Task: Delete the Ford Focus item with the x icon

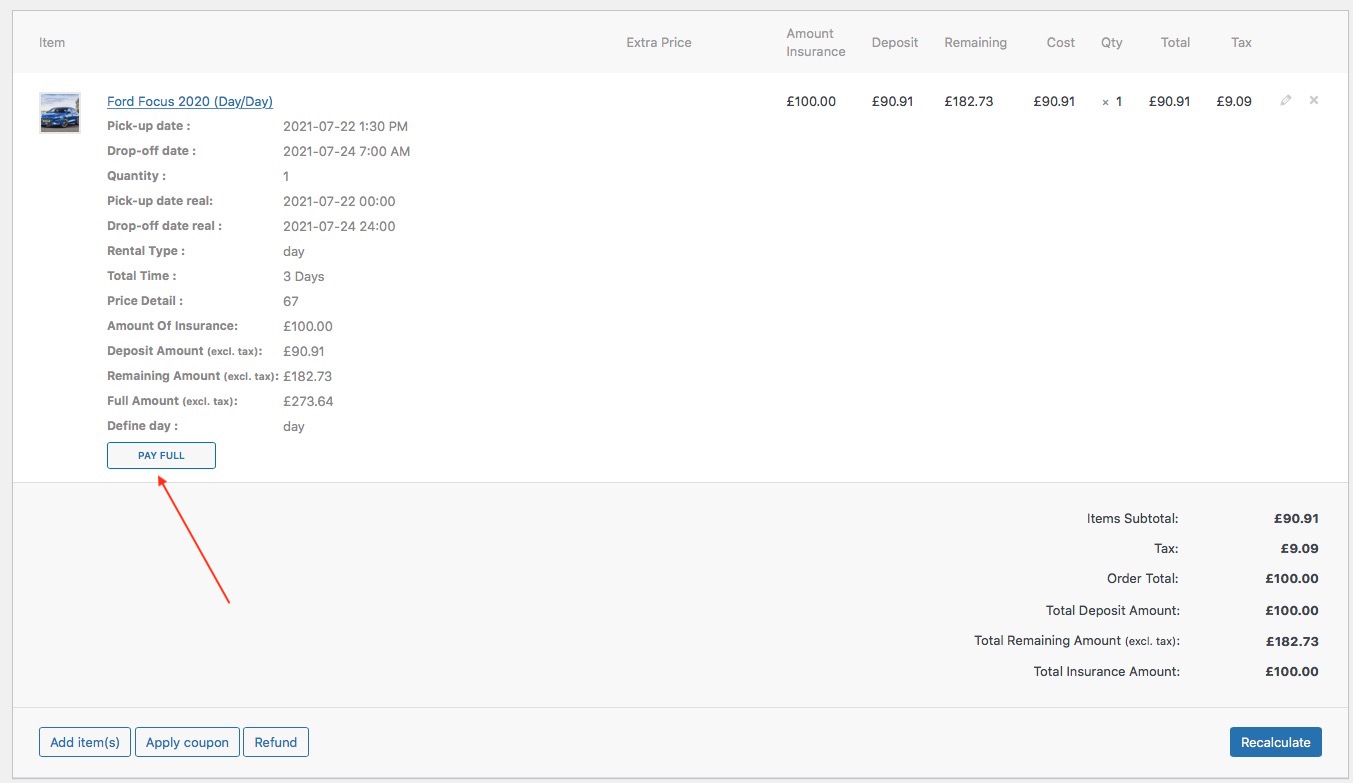Action: [x=1314, y=100]
